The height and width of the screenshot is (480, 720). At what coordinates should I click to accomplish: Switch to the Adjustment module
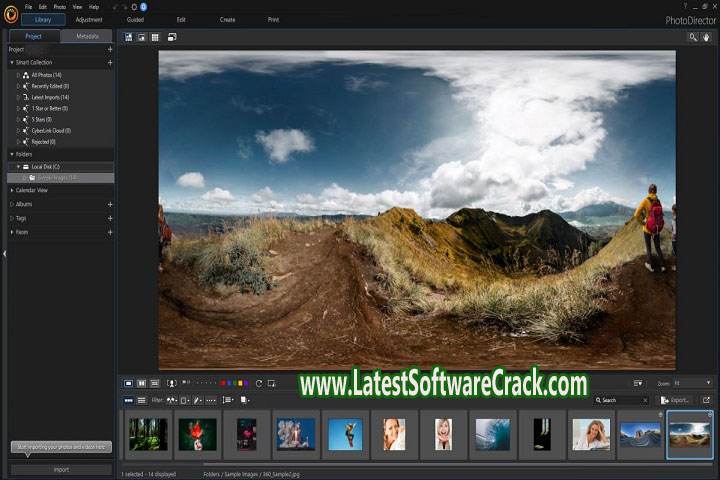[x=89, y=20]
